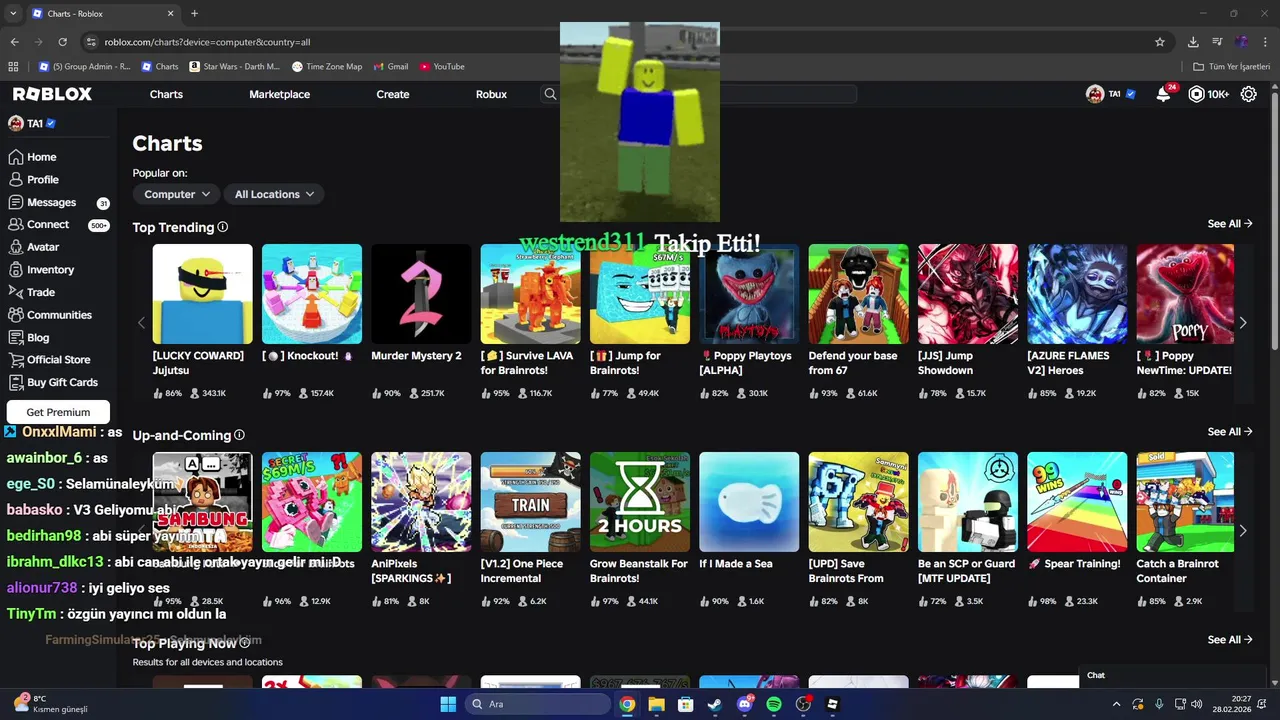The image size is (1280, 720).
Task: Click the Top Trending info icon
Action: 223,227
